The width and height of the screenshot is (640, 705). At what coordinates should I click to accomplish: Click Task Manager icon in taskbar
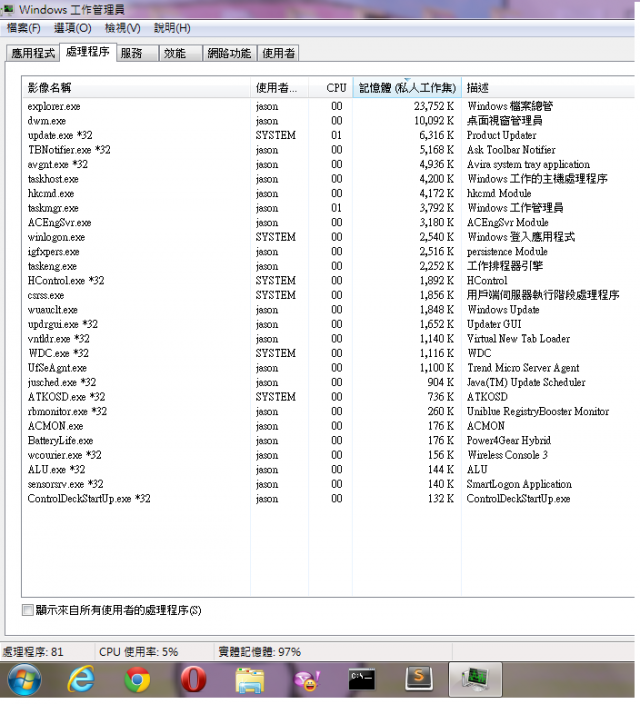click(475, 679)
